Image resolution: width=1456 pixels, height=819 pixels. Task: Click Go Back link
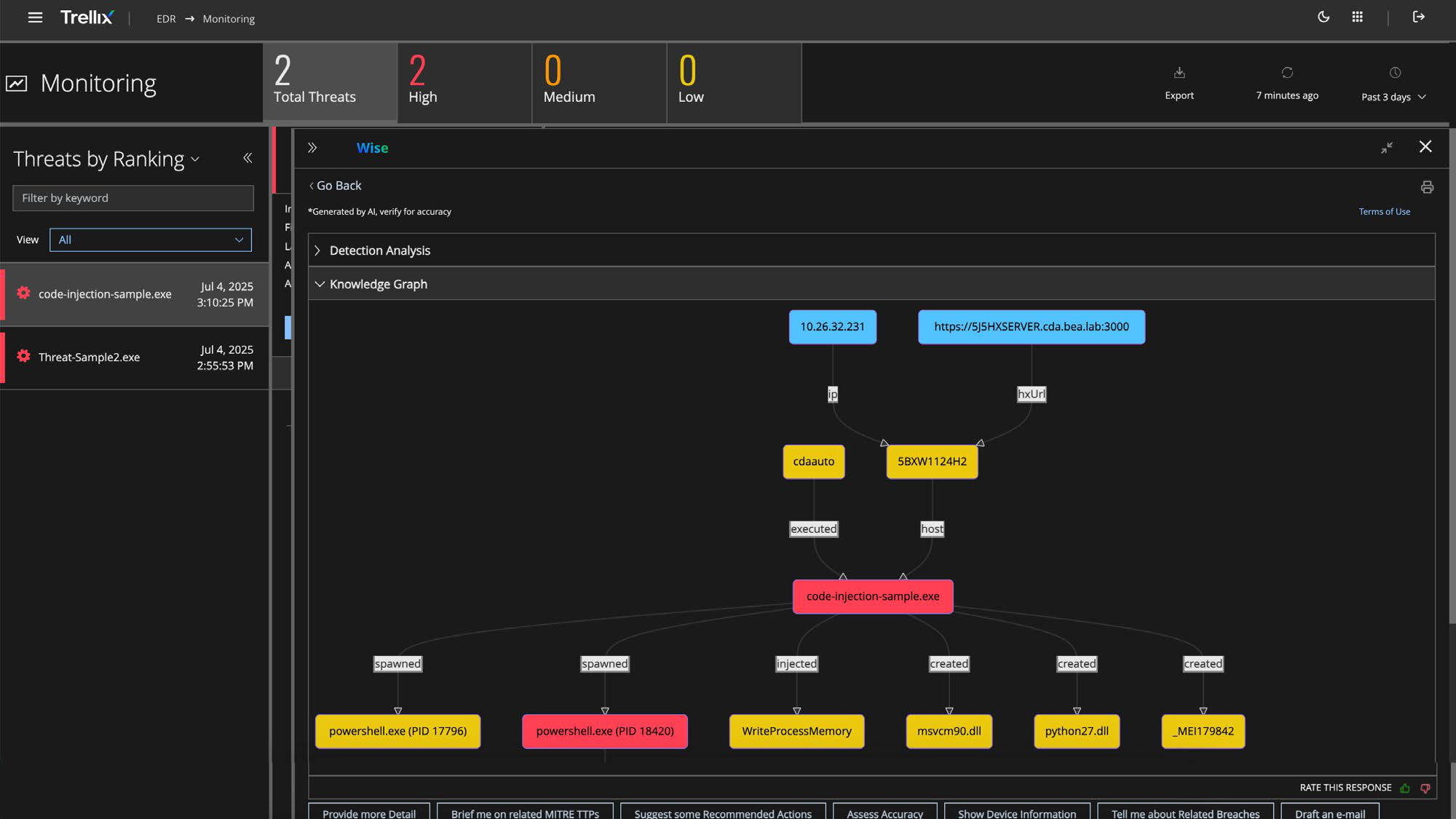[x=336, y=186]
